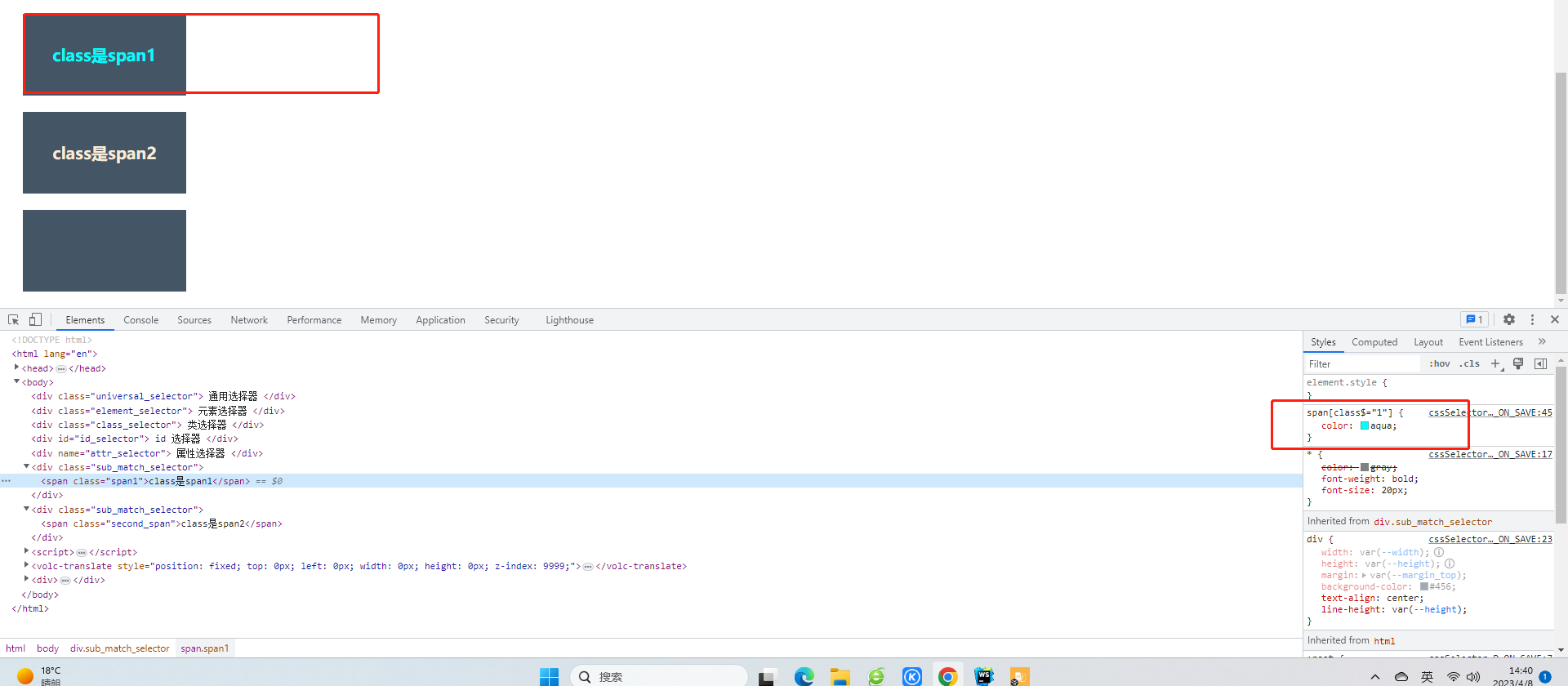The image size is (1568, 686).
Task: Open source link cssSelector…ON_SAVE:45
Action: click(1490, 412)
